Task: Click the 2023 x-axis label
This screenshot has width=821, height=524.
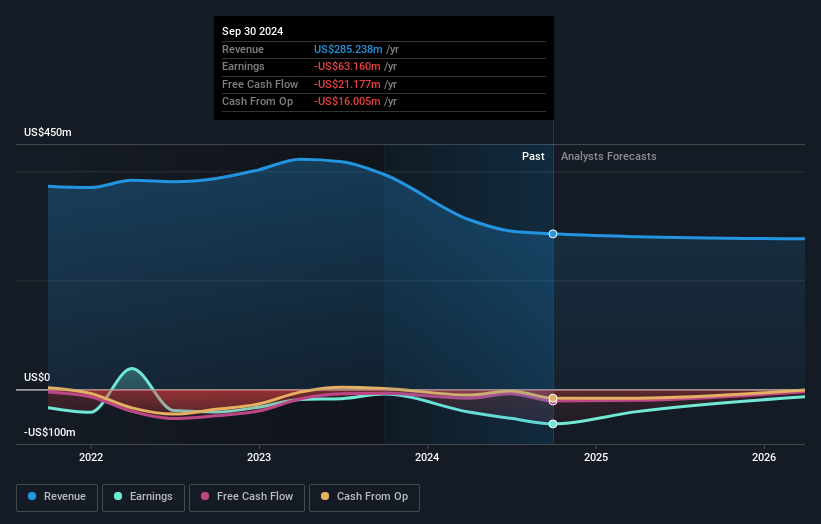Action: 259,458
